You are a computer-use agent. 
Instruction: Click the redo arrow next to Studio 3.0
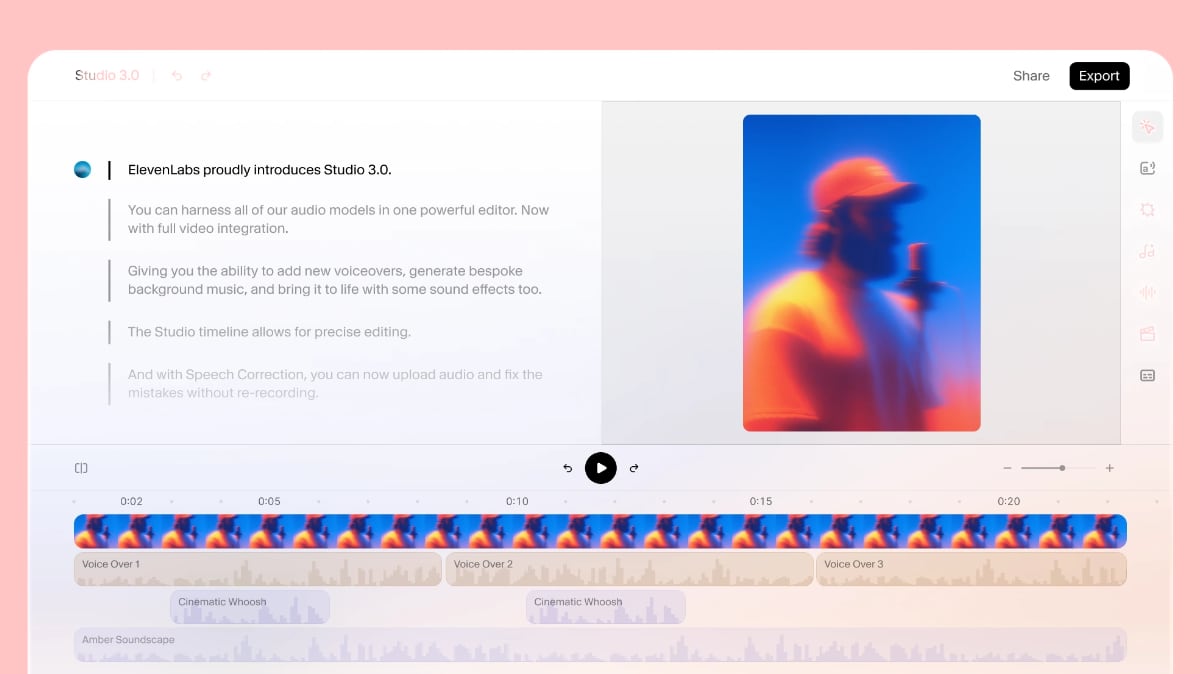(206, 76)
